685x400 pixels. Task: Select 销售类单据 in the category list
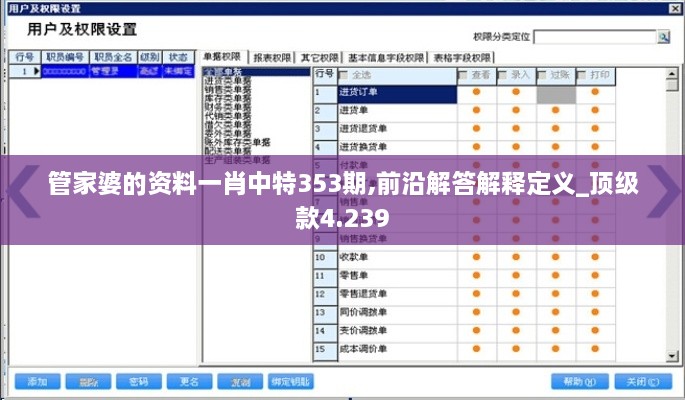point(228,90)
